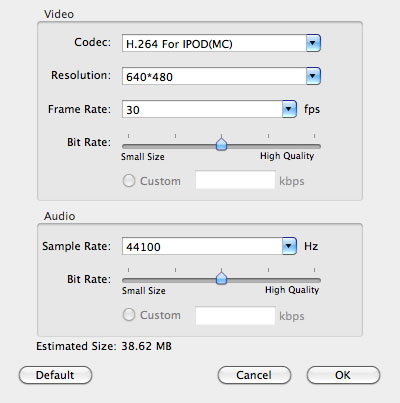This screenshot has height=403, width=400.
Task: Open the Frame Rate dropdown arrow
Action: (289, 109)
